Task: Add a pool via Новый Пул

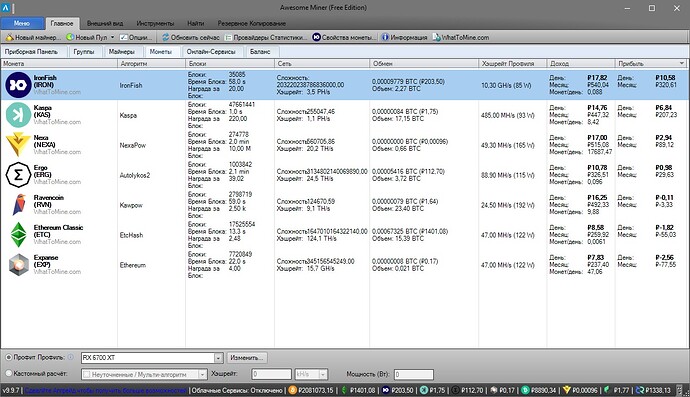Action: pyautogui.click(x=87, y=37)
